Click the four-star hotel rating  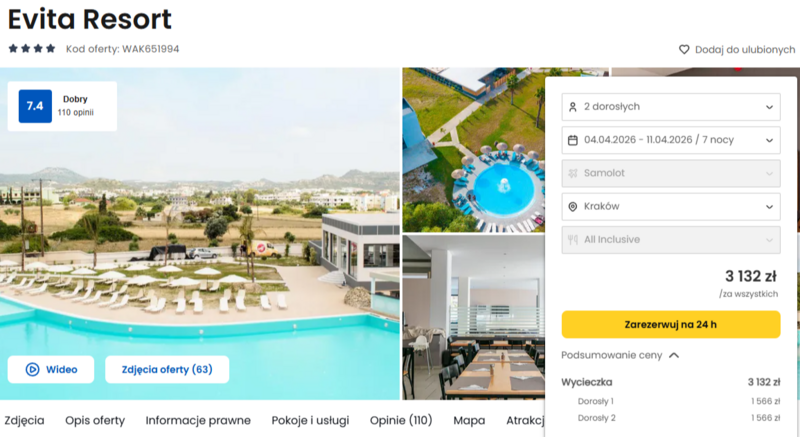click(x=32, y=49)
